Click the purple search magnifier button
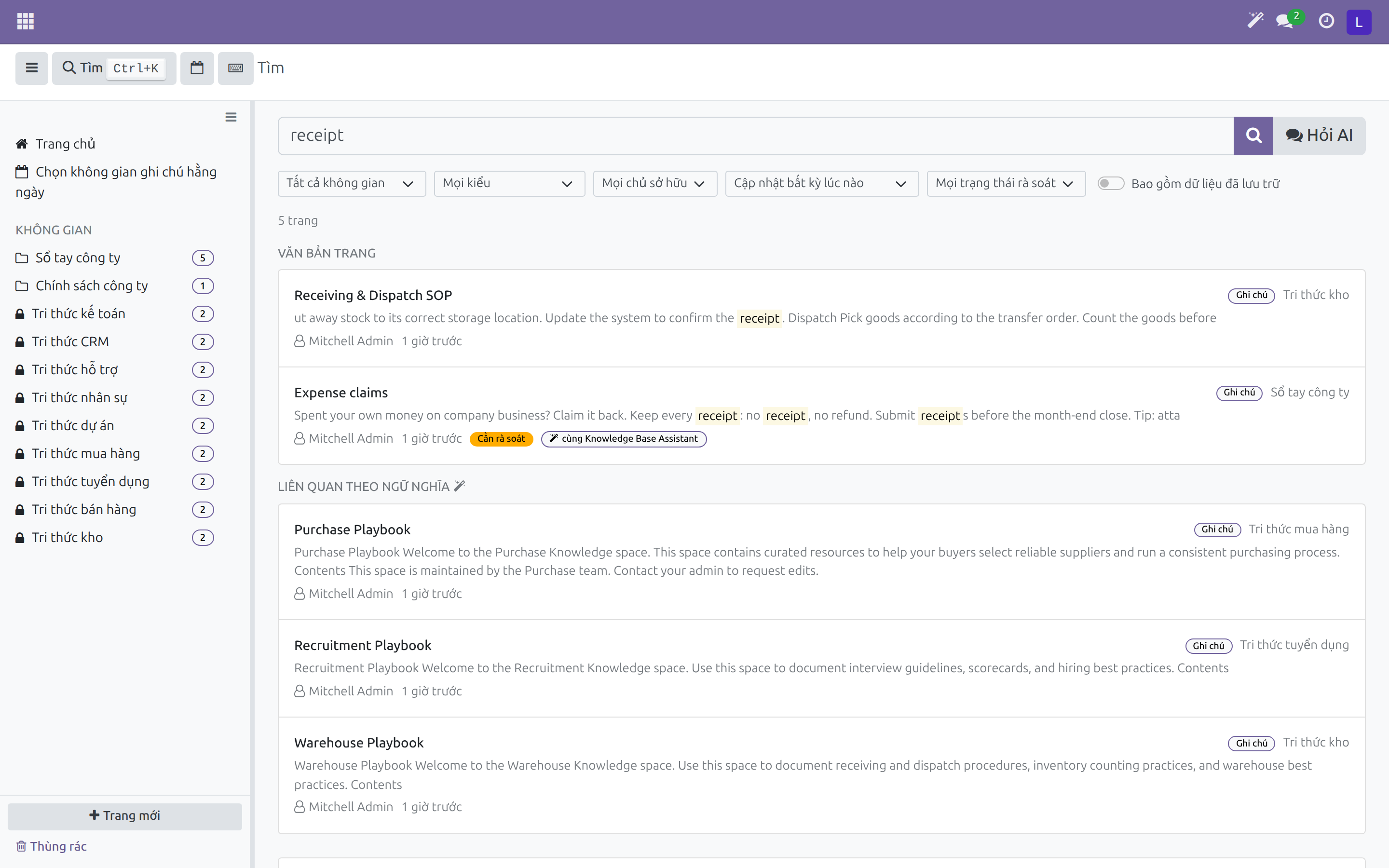The image size is (1389, 868). click(x=1253, y=136)
